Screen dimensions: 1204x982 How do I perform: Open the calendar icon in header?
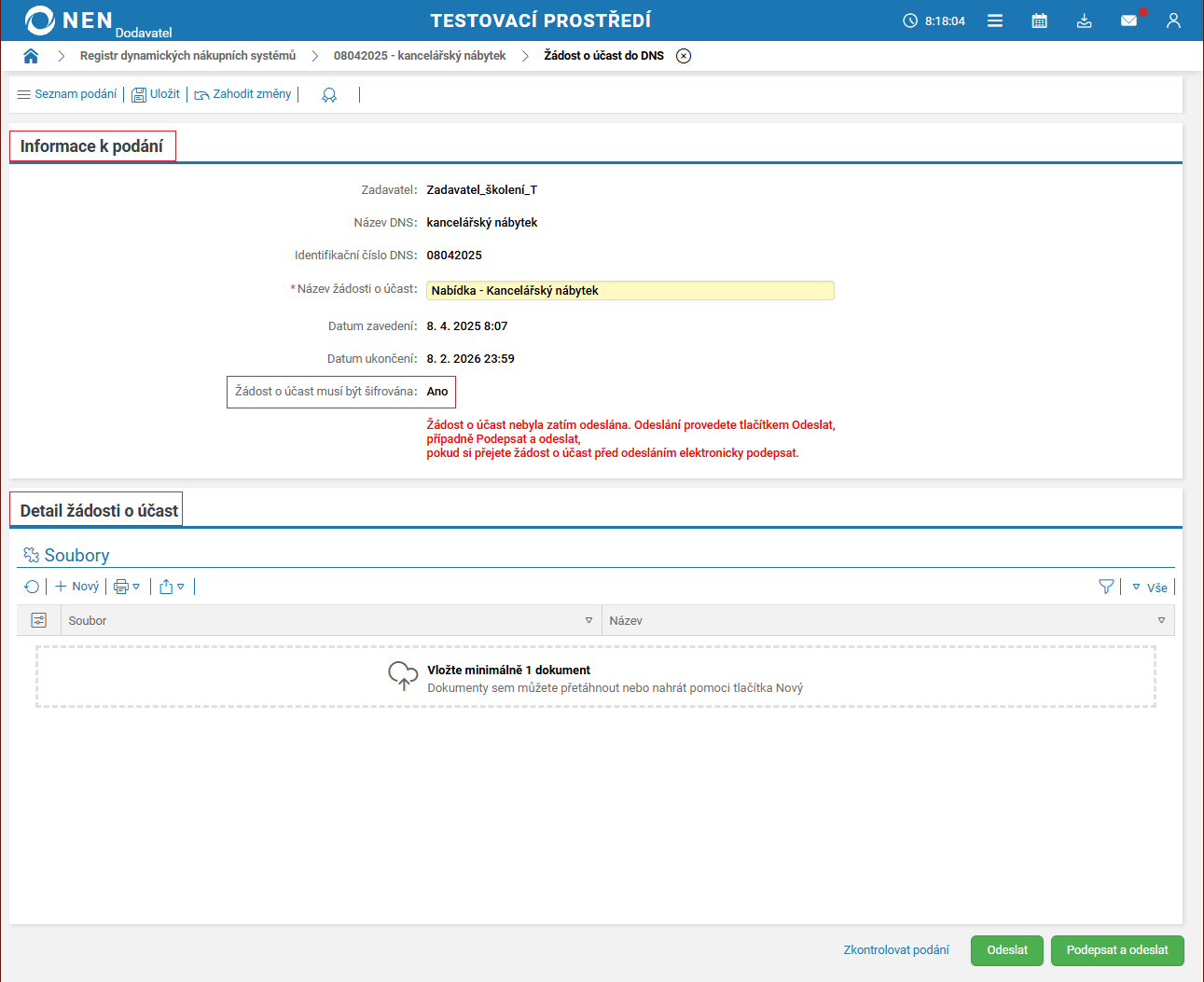click(1039, 21)
